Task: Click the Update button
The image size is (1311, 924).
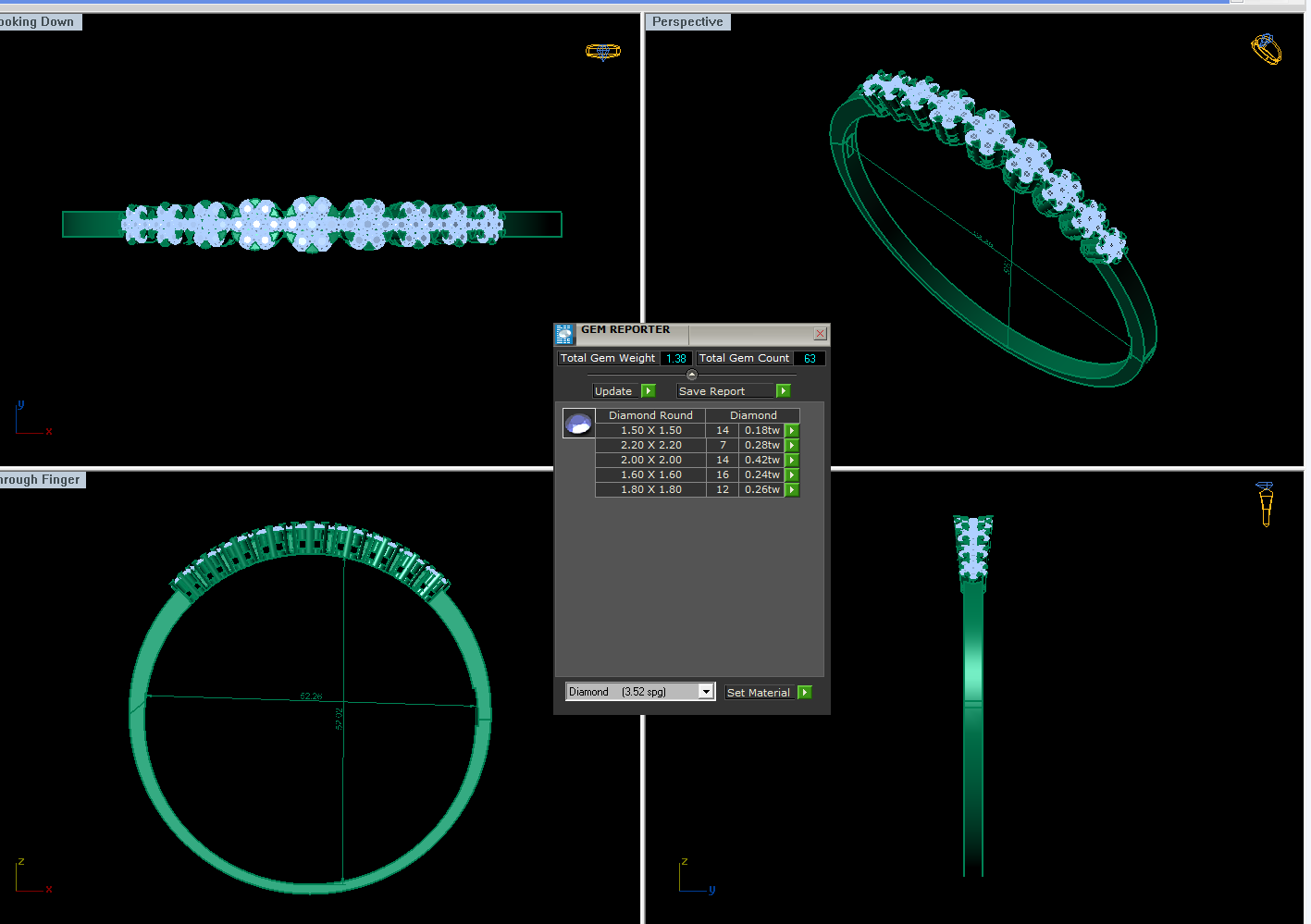Action: [616, 391]
